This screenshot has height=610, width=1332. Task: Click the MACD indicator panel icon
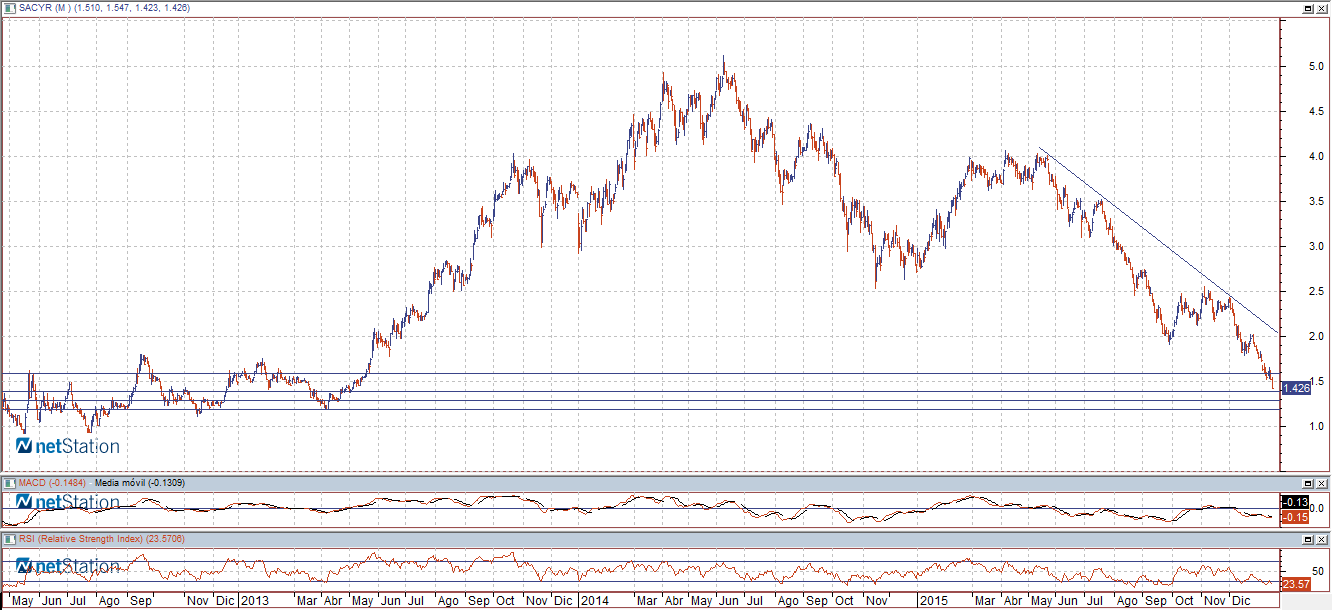pyautogui.click(x=10, y=484)
